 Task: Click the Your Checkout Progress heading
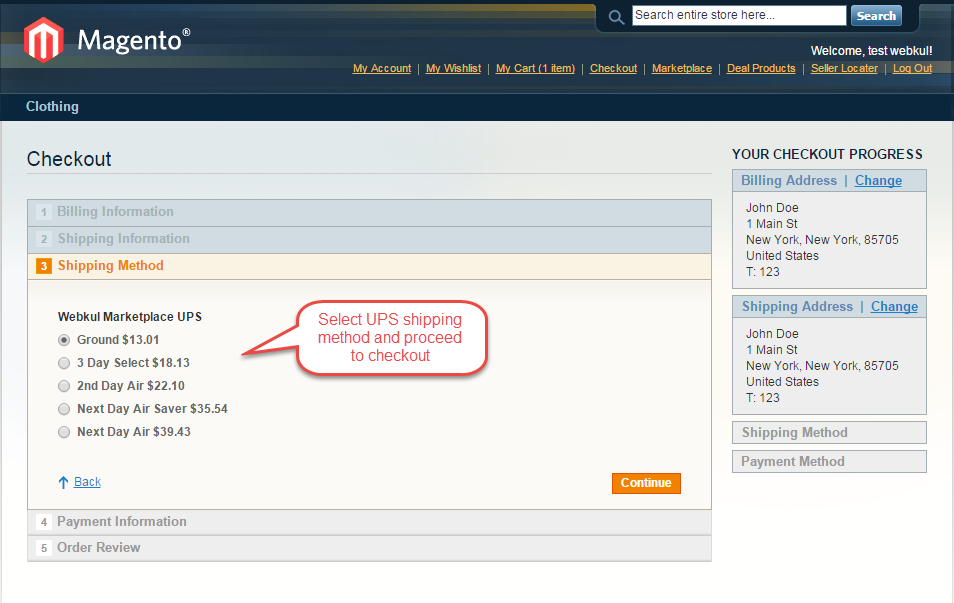827,155
